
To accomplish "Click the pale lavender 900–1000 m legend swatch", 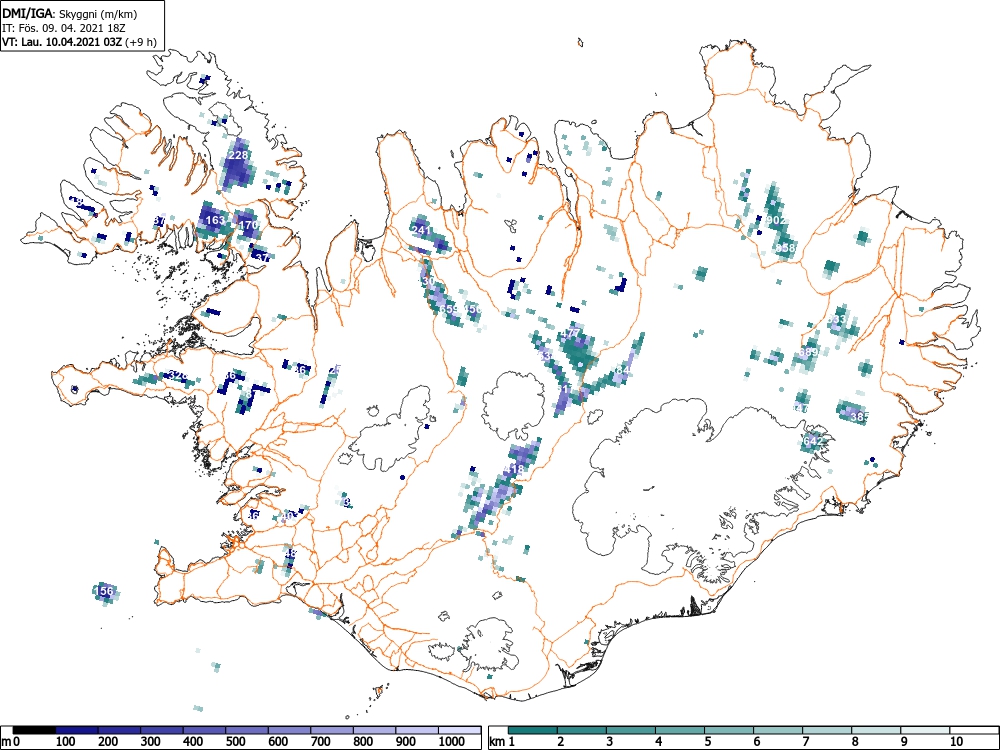I will tap(417, 730).
